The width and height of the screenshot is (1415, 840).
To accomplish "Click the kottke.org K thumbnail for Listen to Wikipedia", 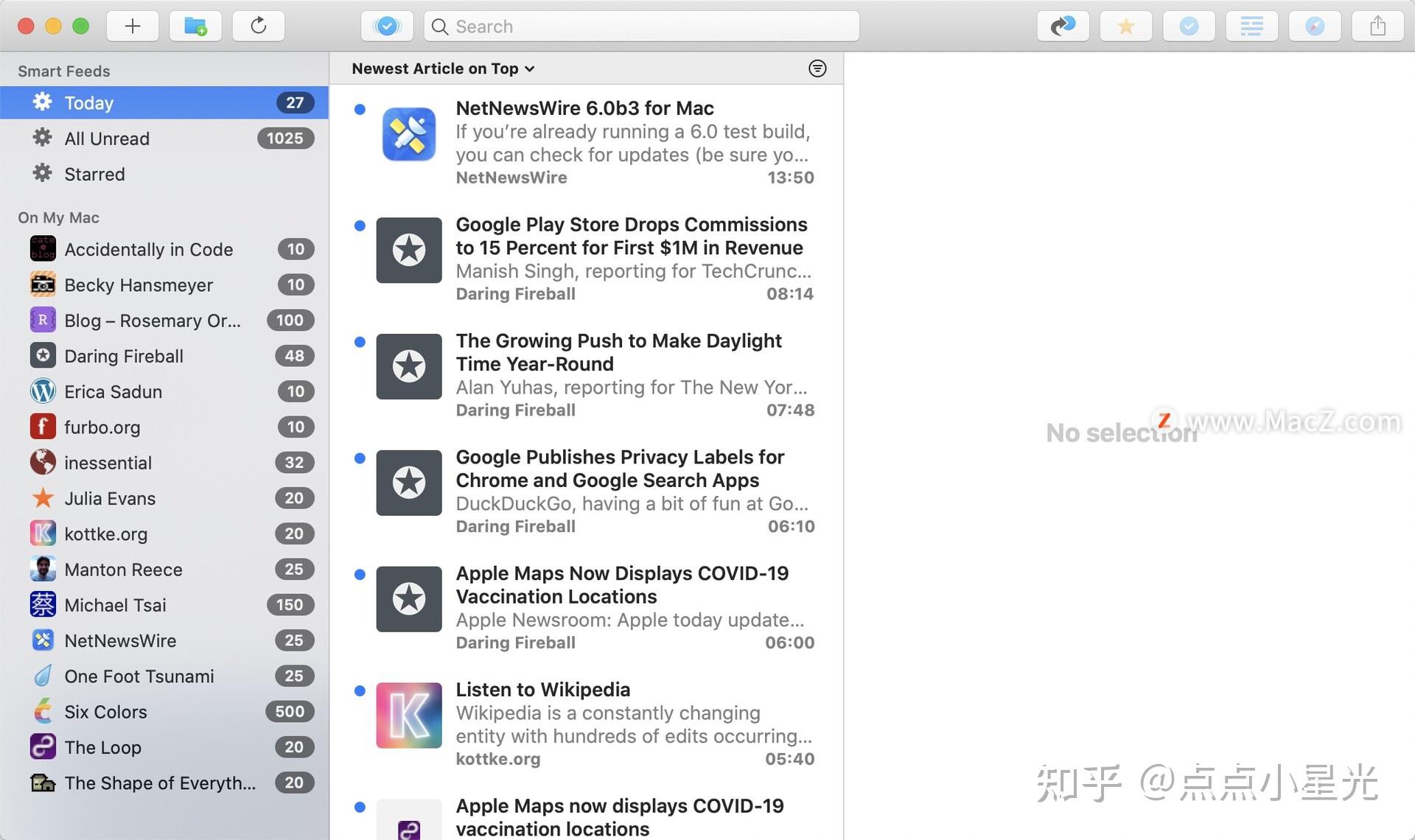I will point(409,715).
